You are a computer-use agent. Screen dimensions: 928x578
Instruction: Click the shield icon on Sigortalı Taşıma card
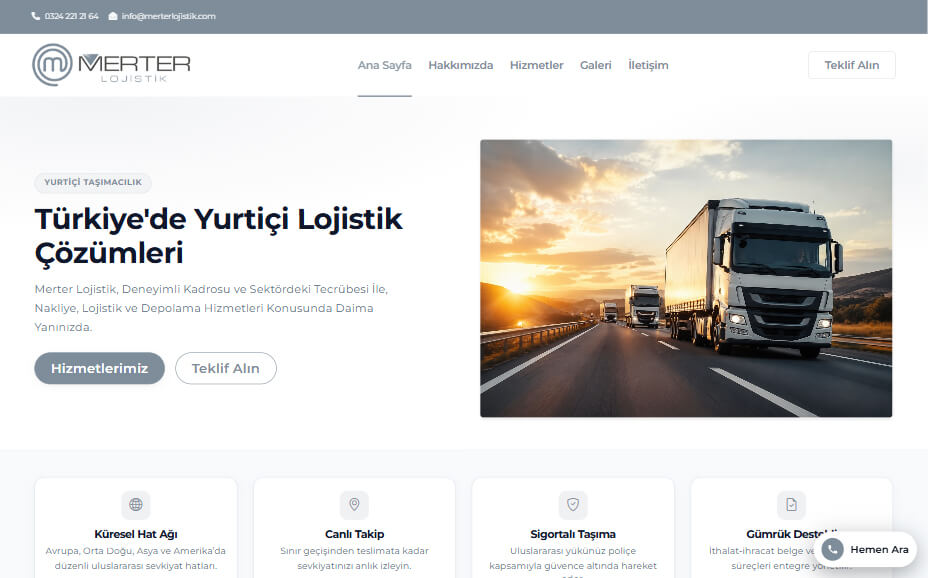coord(573,505)
